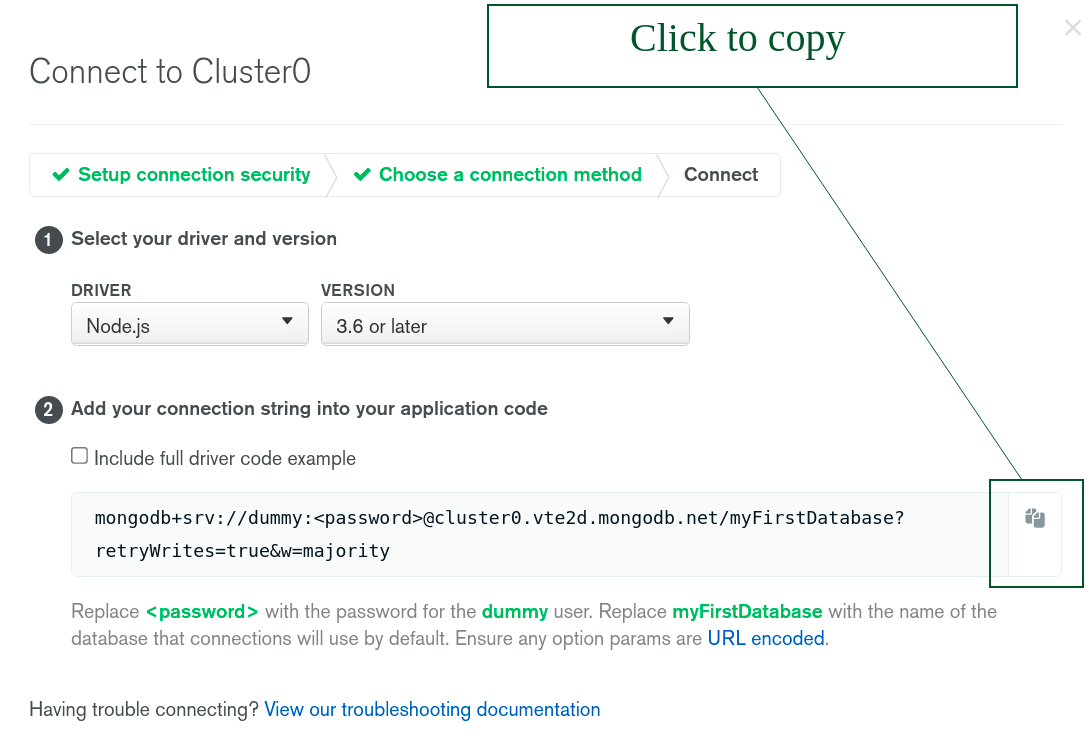Screen dimensions: 1089x750
Task: Open the 3.6 or later version dropdown
Action: pyautogui.click(x=505, y=324)
